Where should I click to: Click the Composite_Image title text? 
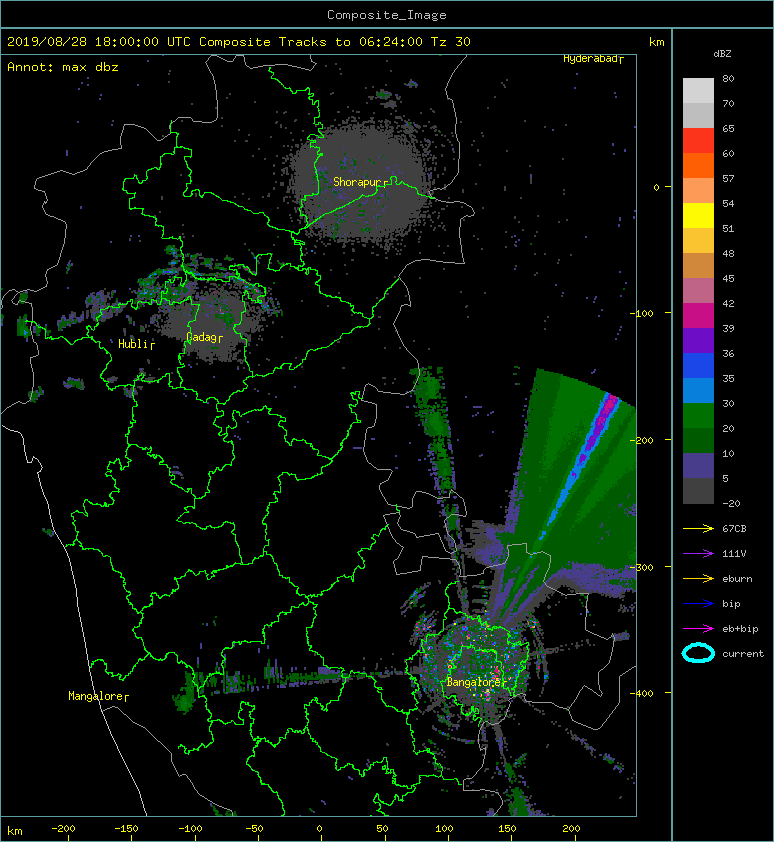point(387,15)
